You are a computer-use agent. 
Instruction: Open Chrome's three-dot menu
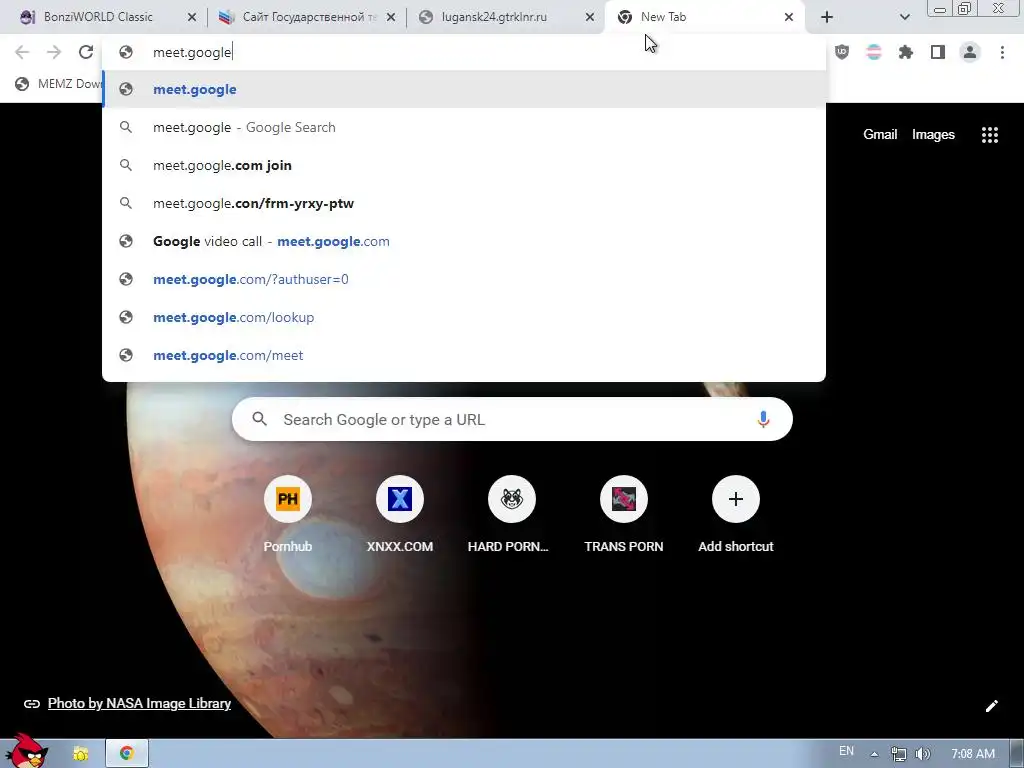(x=1002, y=52)
